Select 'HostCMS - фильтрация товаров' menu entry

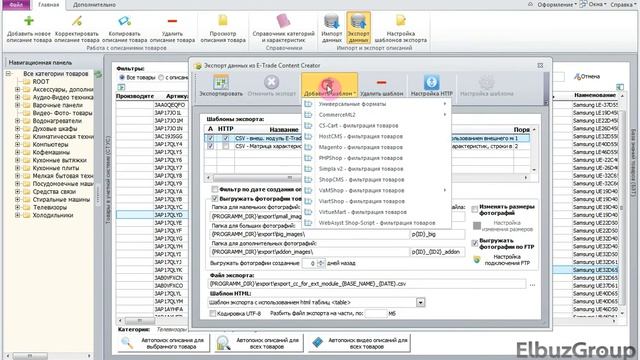361,136
